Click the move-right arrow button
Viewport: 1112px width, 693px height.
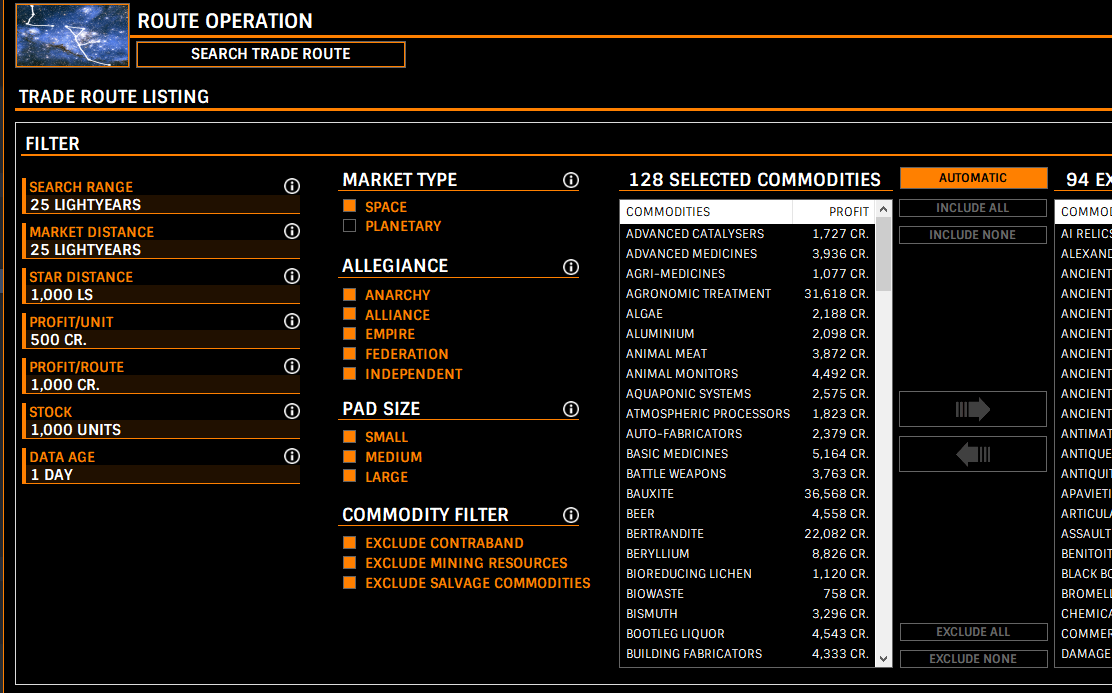tap(972, 409)
